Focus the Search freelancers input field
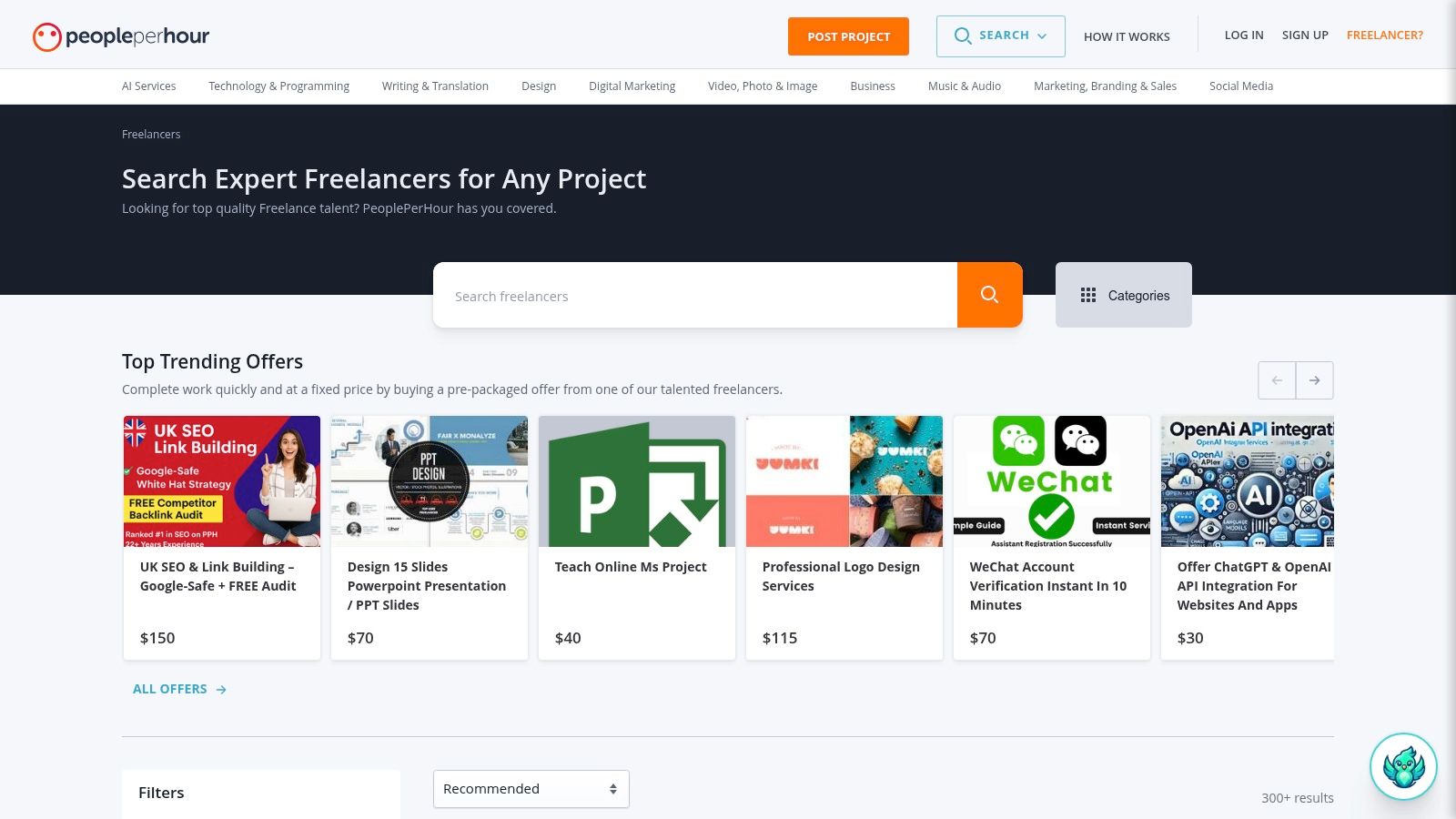The width and height of the screenshot is (1456, 819). (x=694, y=296)
